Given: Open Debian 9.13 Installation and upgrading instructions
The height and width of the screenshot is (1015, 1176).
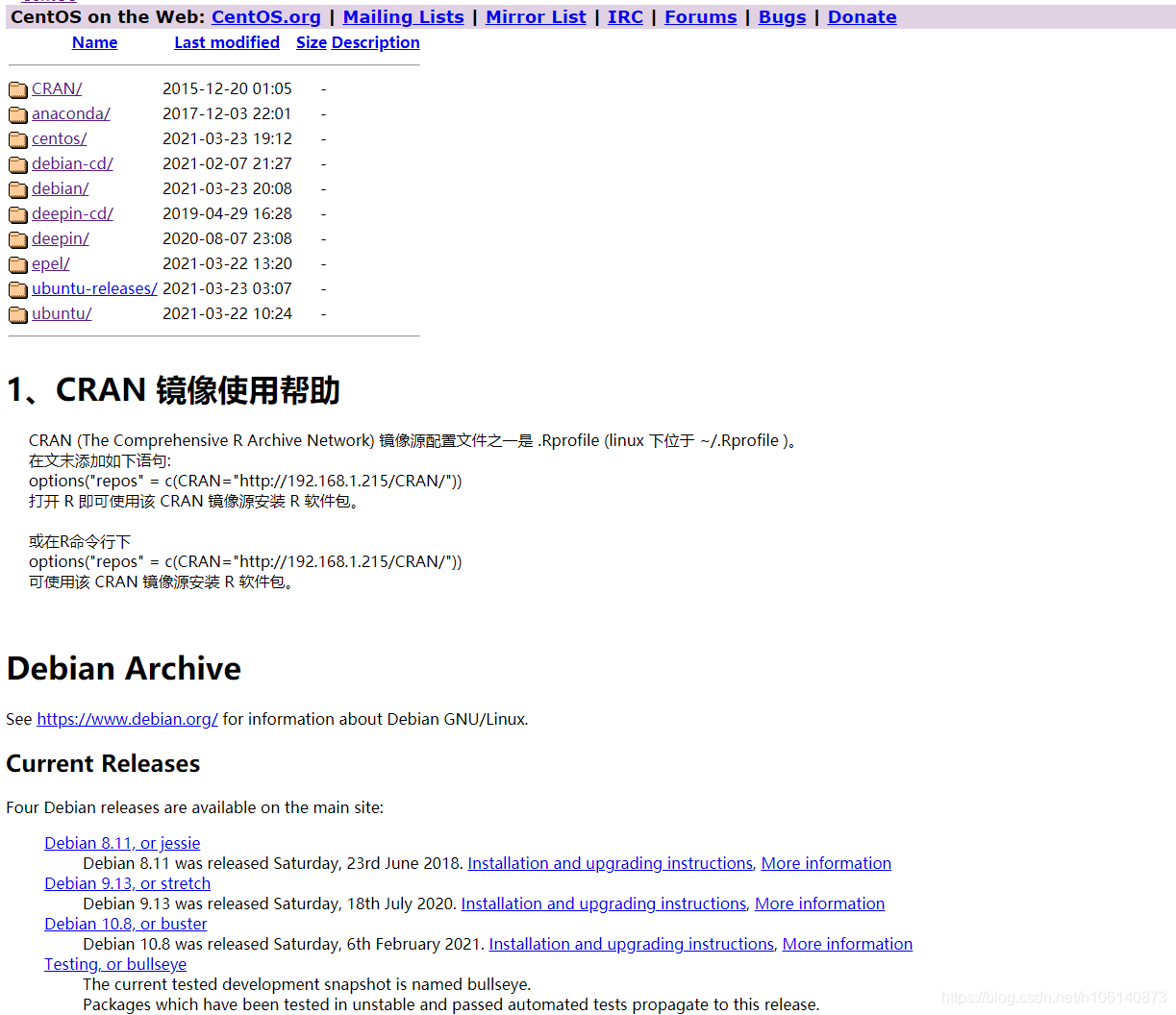Looking at the screenshot, I should tap(604, 904).
